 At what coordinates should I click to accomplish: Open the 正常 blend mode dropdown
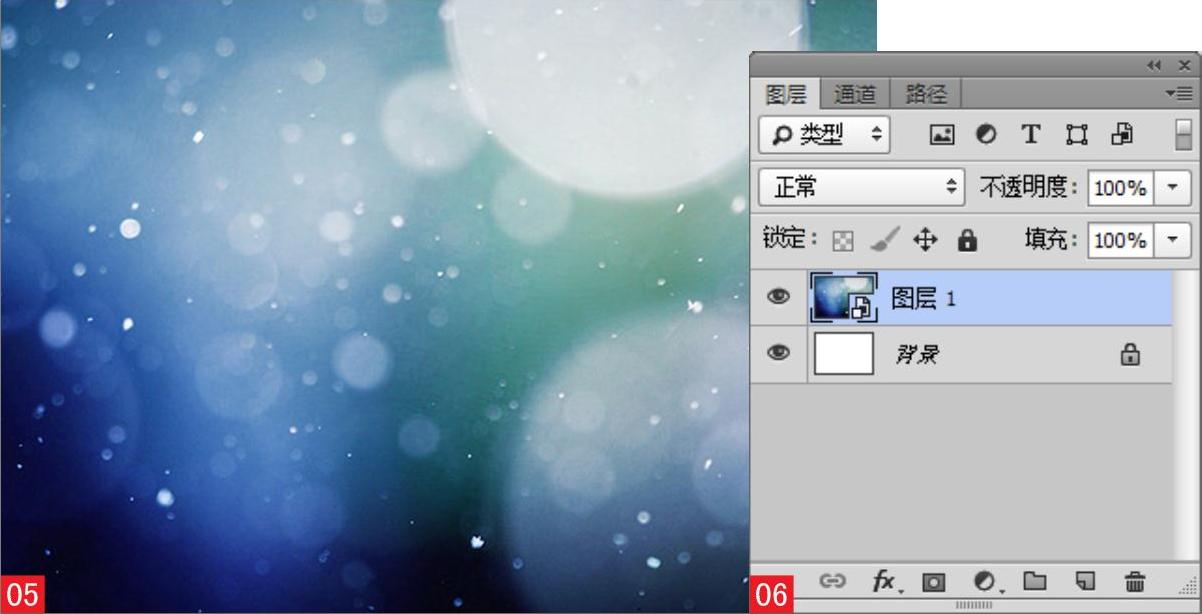point(861,187)
